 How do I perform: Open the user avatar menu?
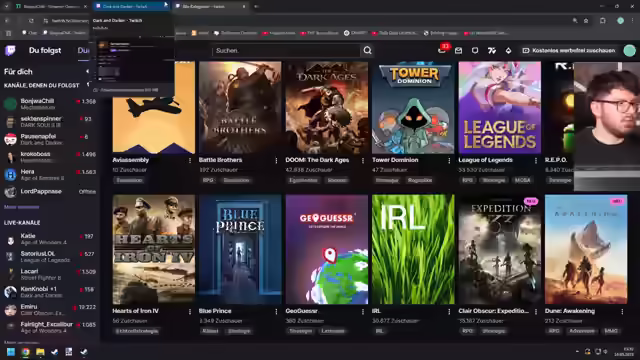[629, 51]
